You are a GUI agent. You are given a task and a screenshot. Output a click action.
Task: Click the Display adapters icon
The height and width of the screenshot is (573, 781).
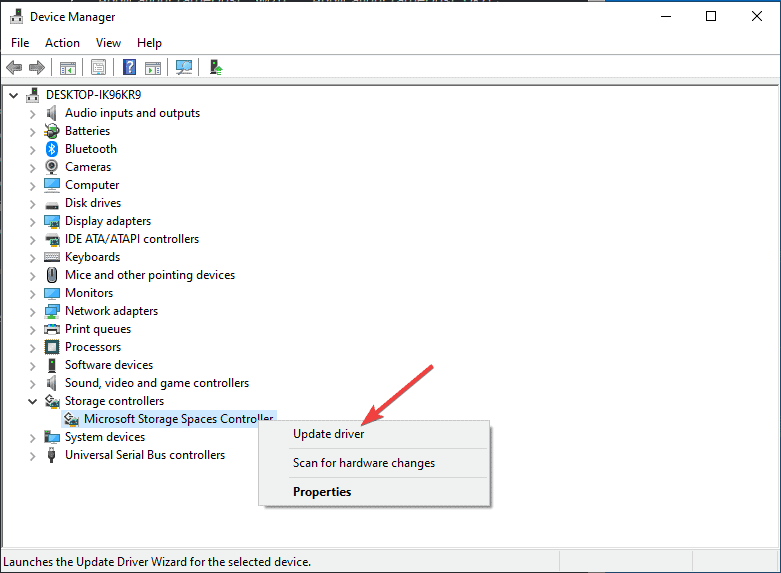click(52, 221)
